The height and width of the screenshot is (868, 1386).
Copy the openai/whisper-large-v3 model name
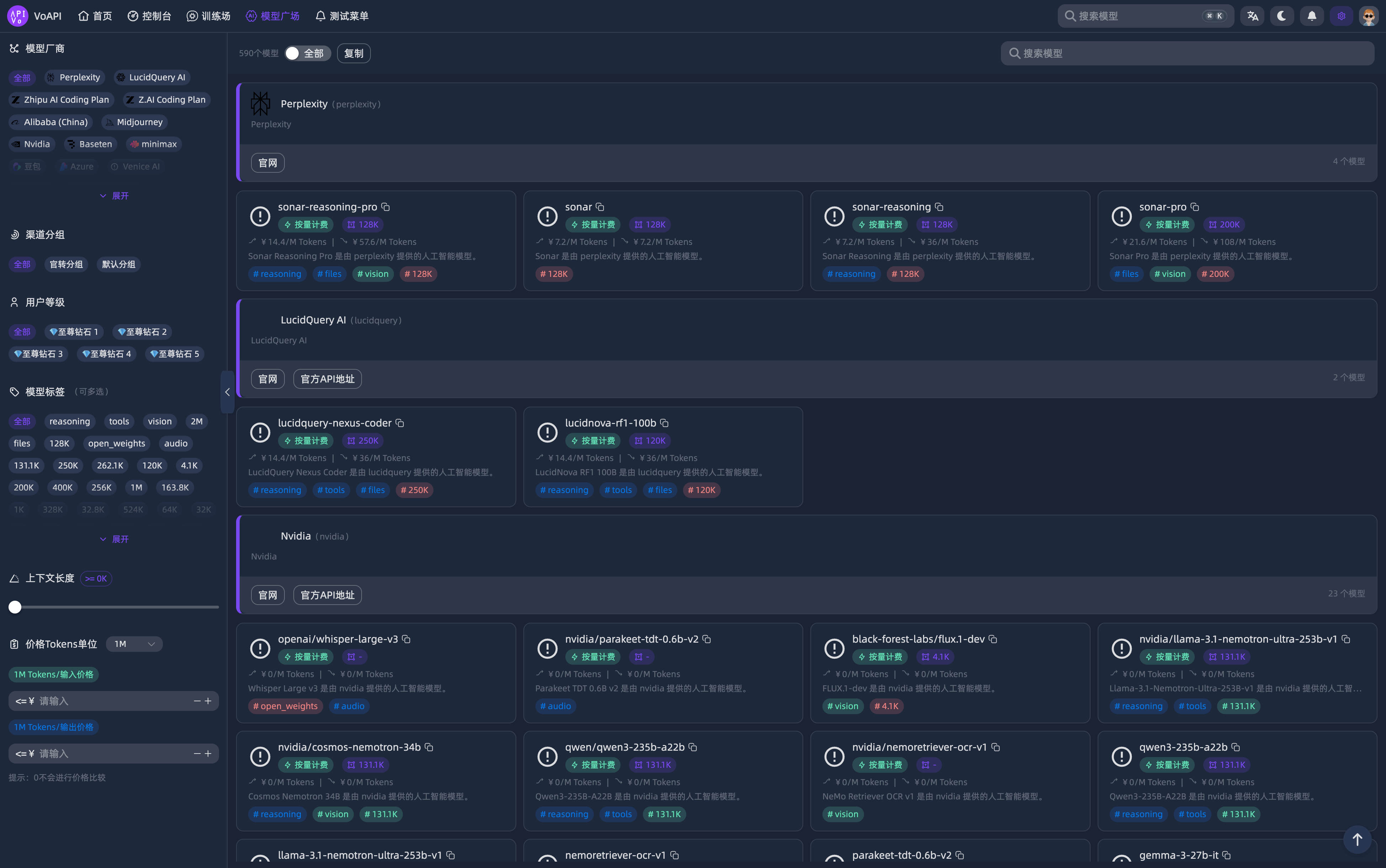pos(406,639)
